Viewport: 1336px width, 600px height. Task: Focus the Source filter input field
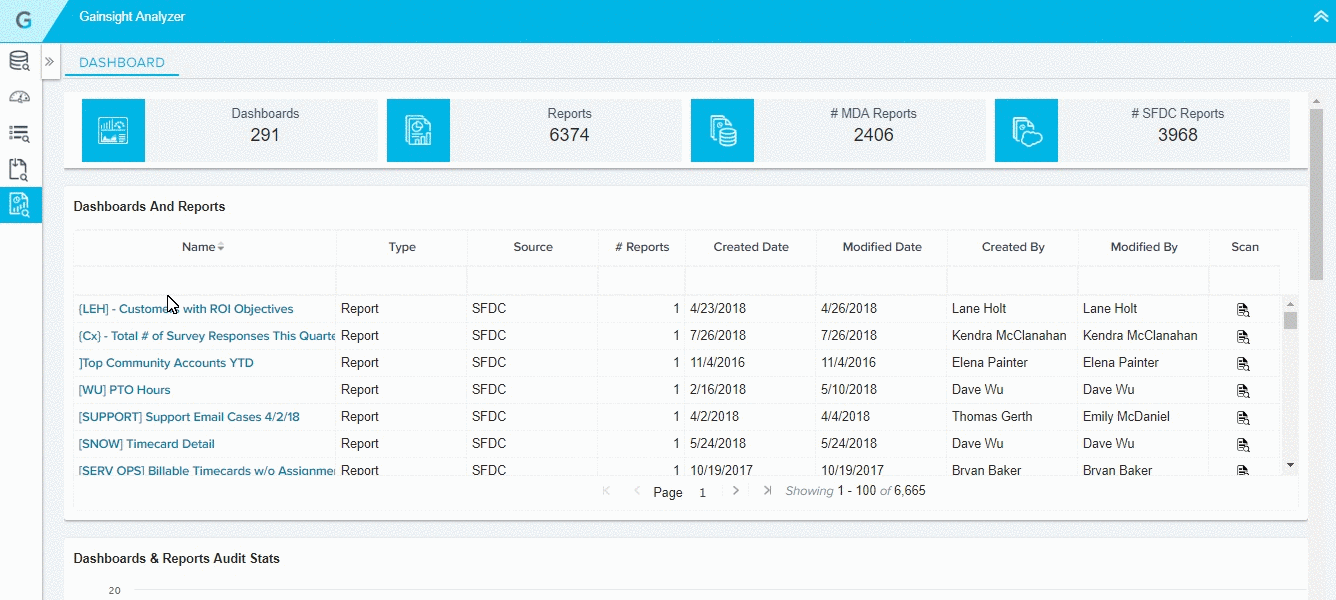(533, 280)
